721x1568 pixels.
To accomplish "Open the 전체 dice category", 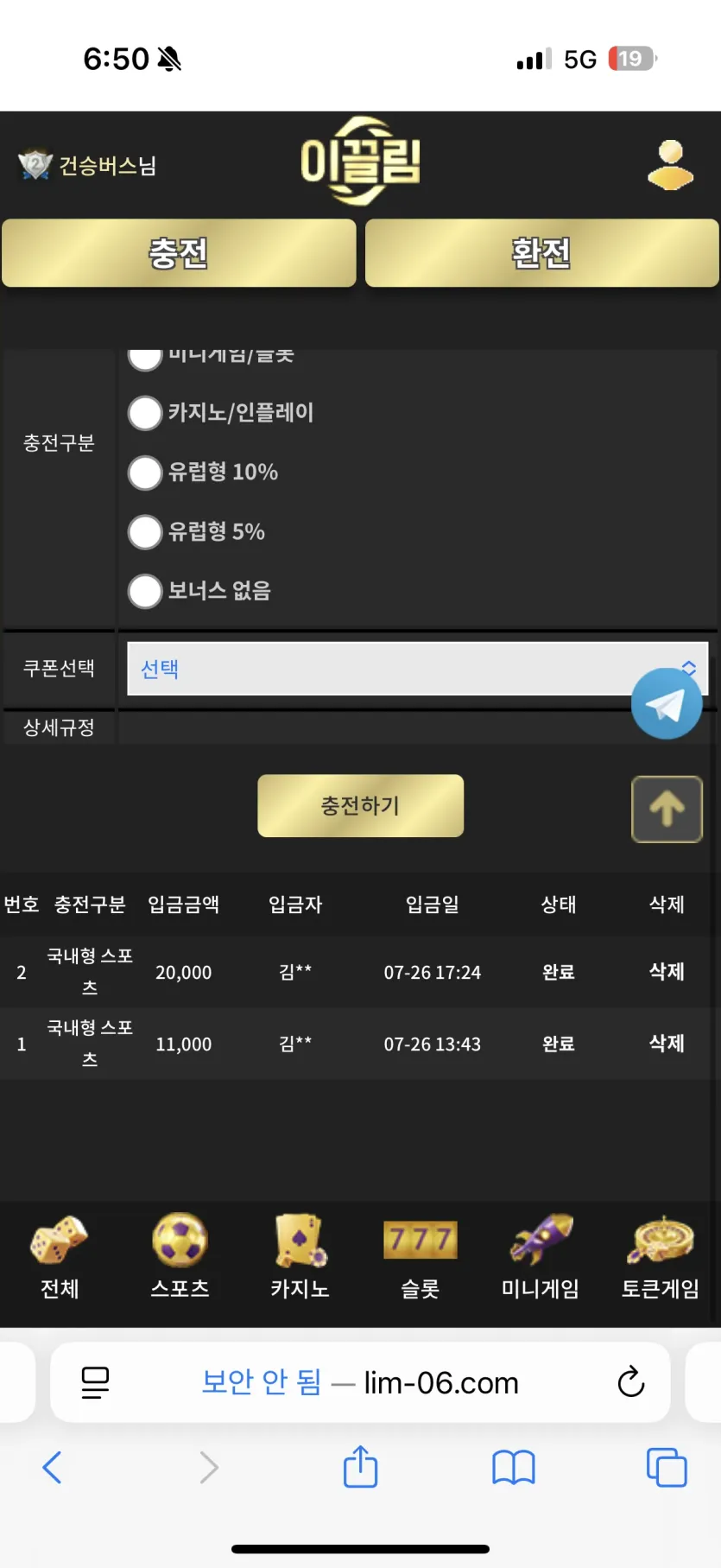I will tap(60, 1256).
